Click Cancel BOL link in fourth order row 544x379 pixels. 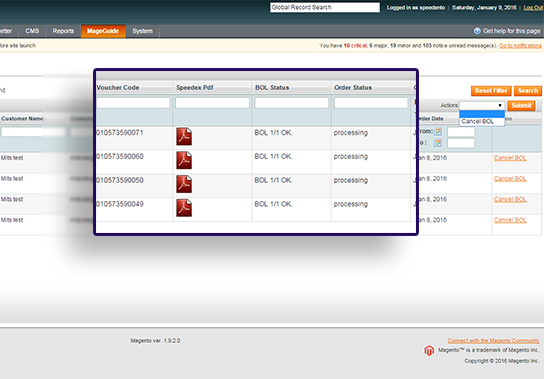(510, 220)
